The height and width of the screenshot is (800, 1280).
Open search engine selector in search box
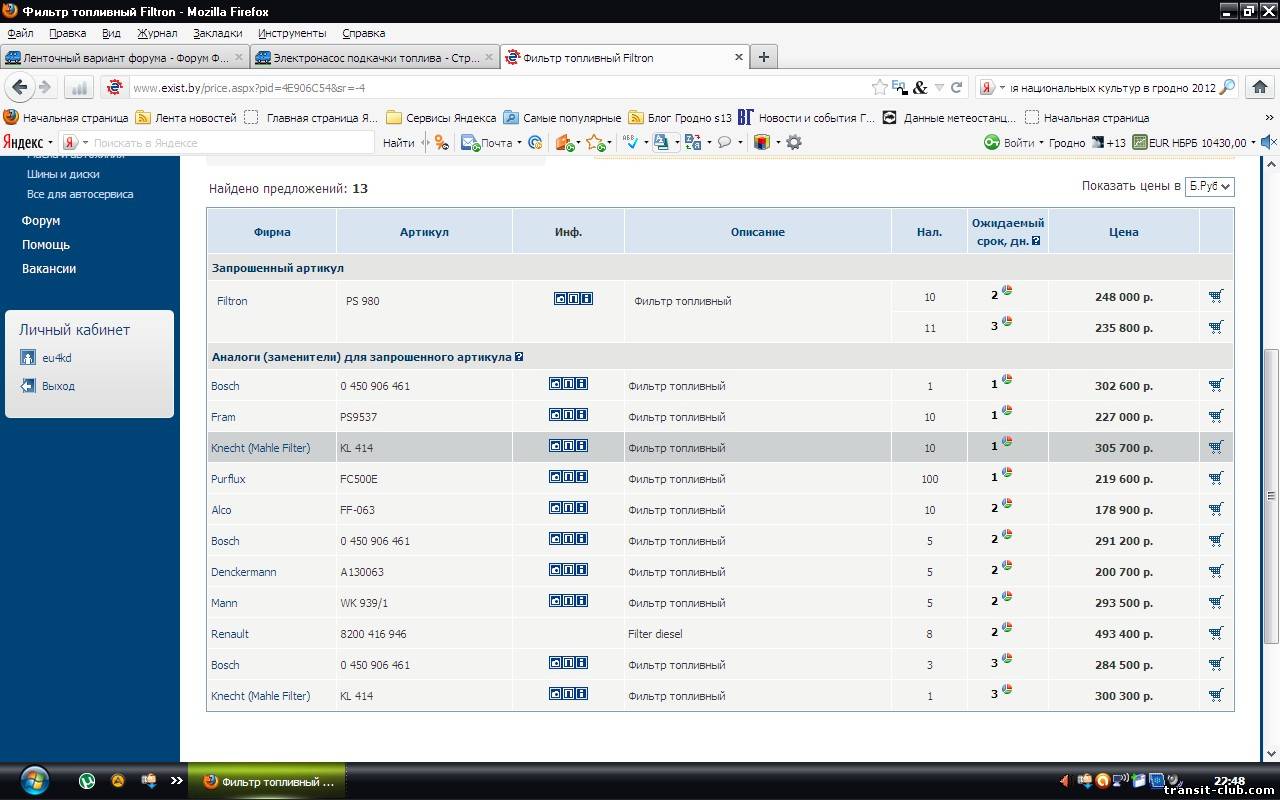click(x=990, y=88)
